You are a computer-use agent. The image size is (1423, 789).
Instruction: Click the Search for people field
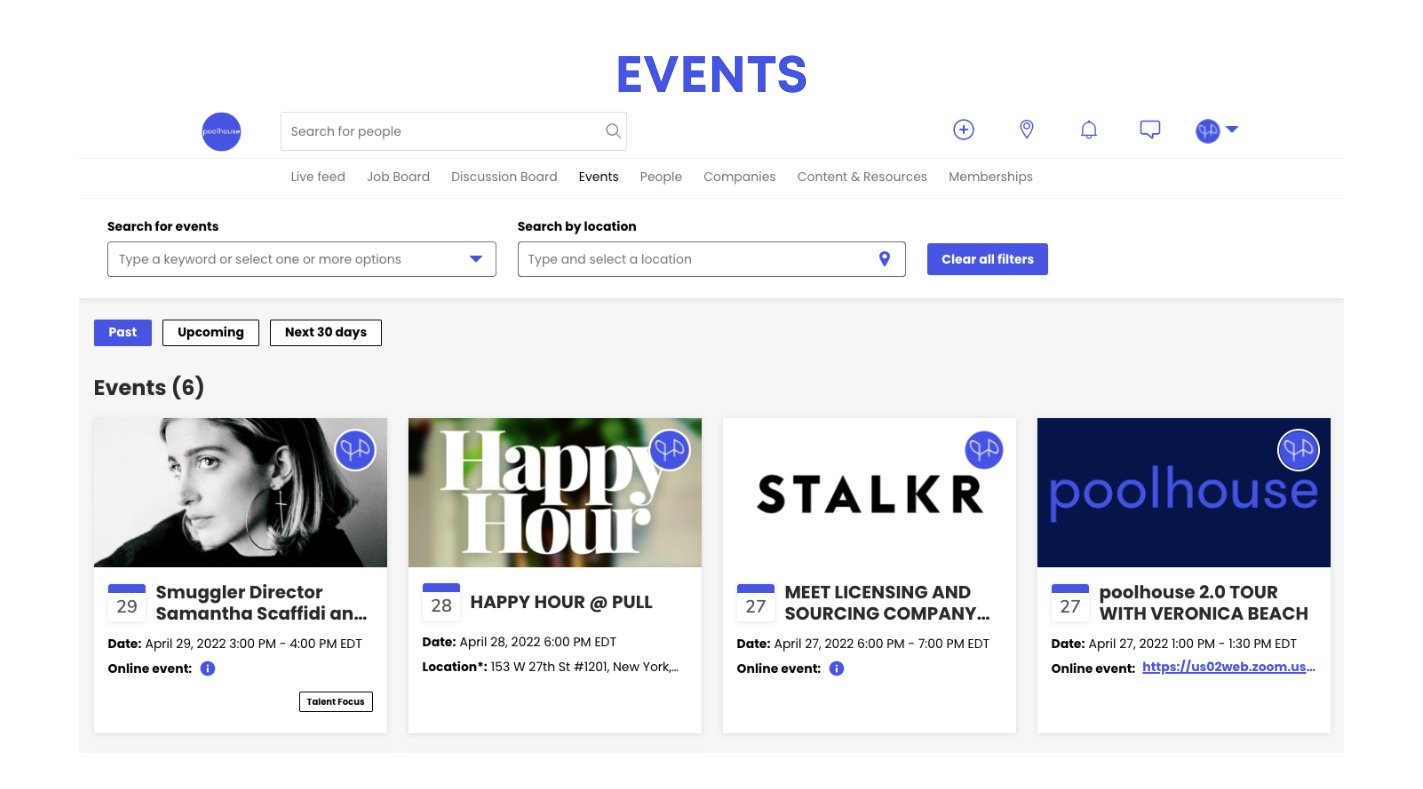[453, 131]
